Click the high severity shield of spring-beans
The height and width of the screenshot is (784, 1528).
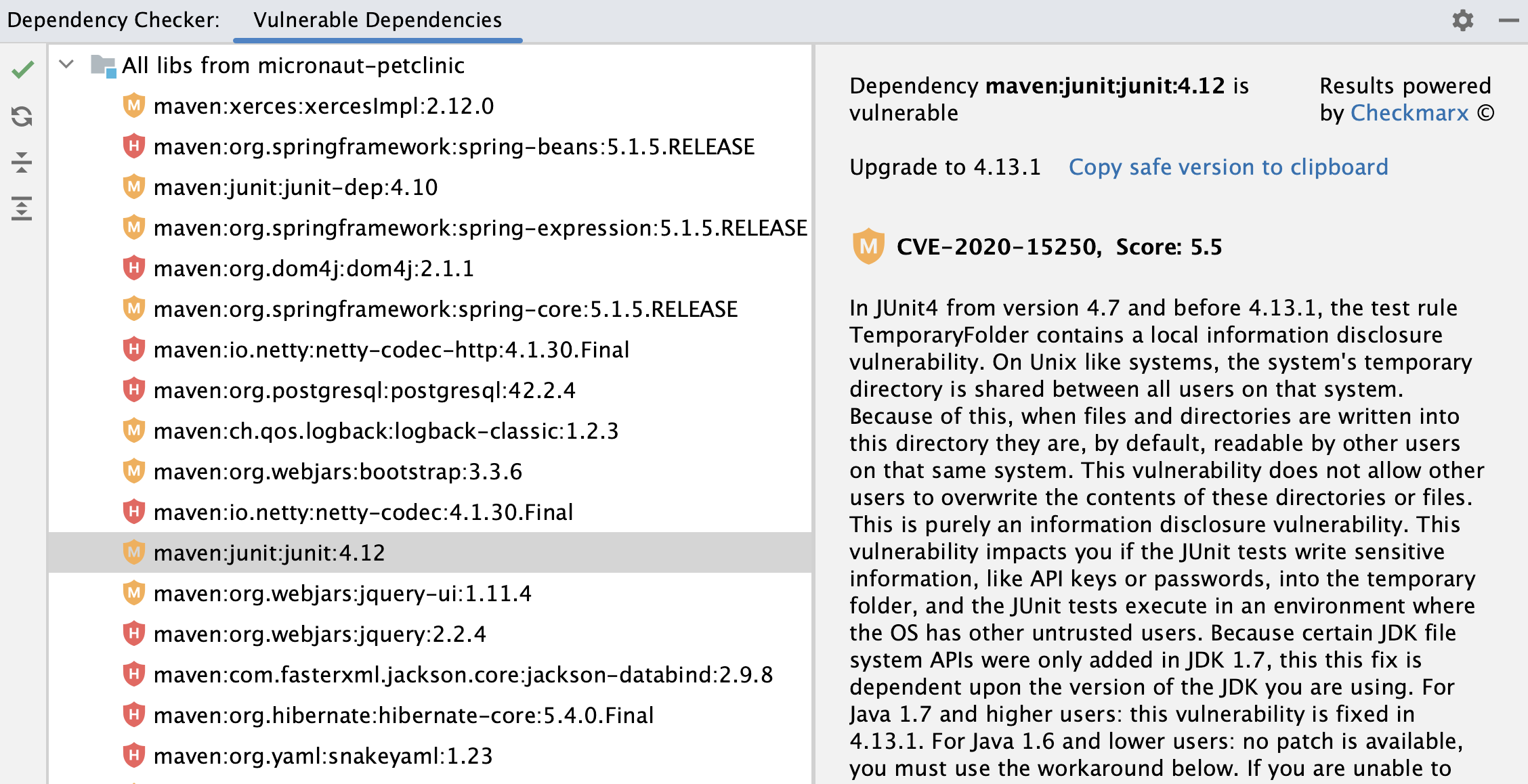click(x=134, y=146)
